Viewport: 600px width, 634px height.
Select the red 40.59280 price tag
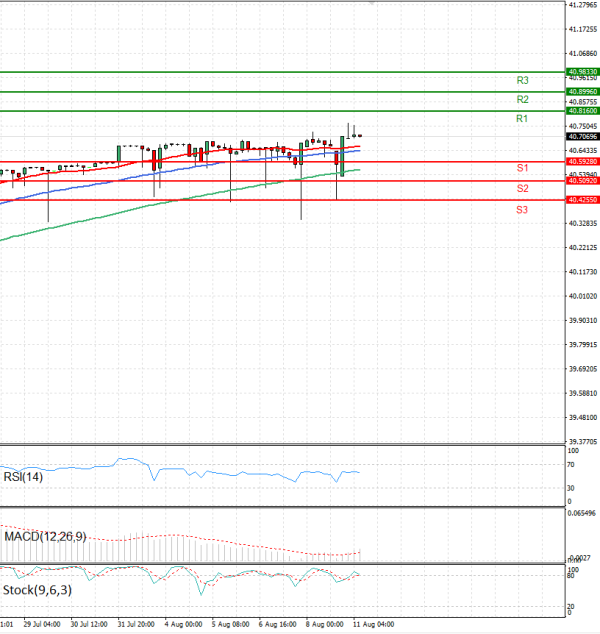582,161
